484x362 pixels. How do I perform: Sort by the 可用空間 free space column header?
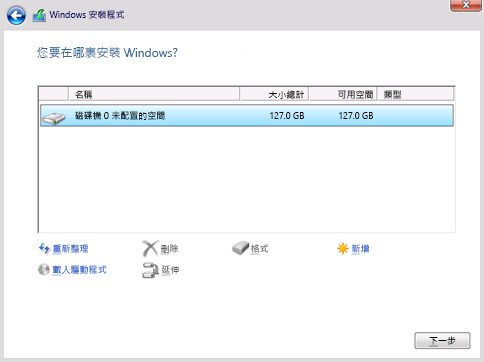[343, 94]
